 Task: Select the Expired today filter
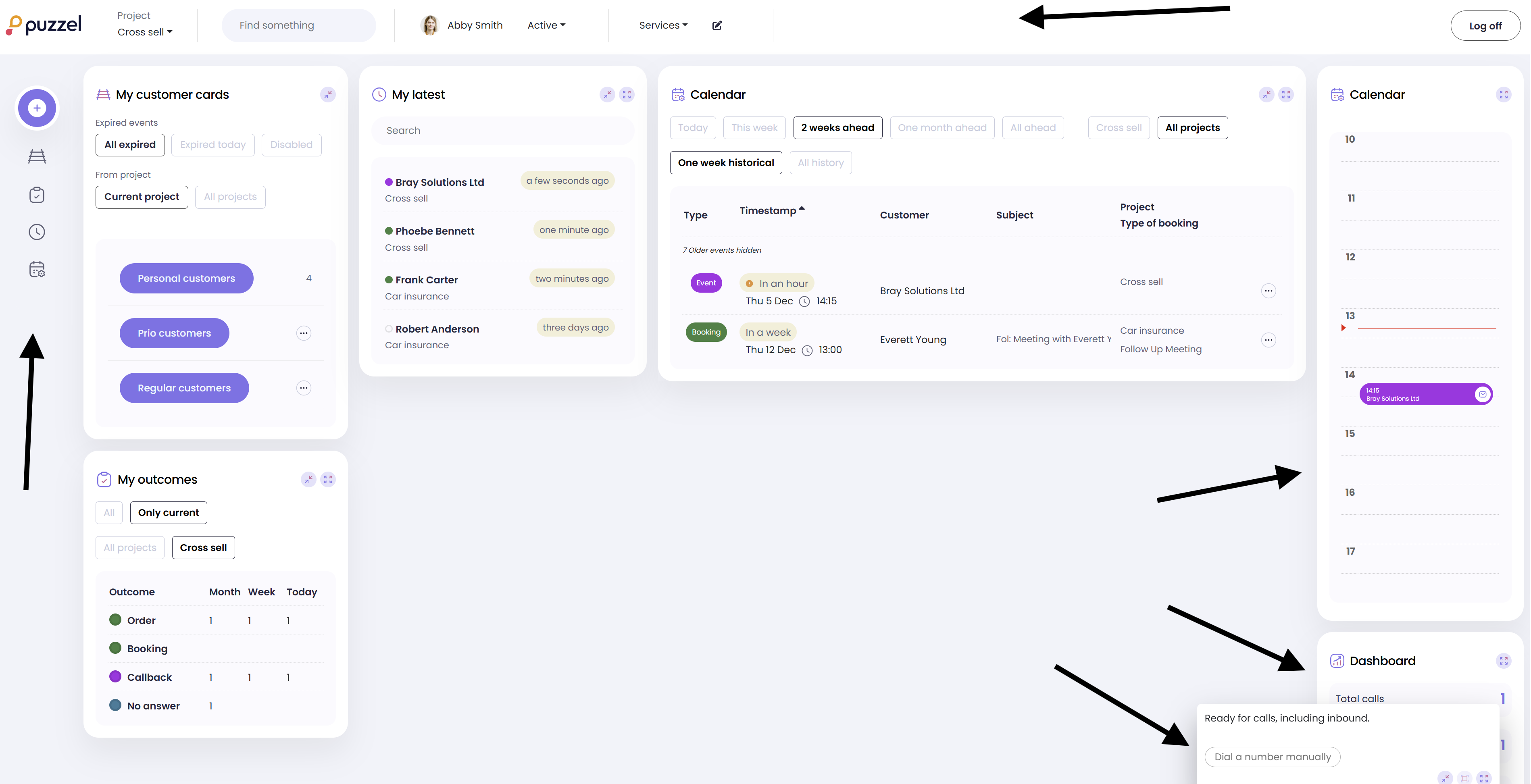[x=213, y=145]
